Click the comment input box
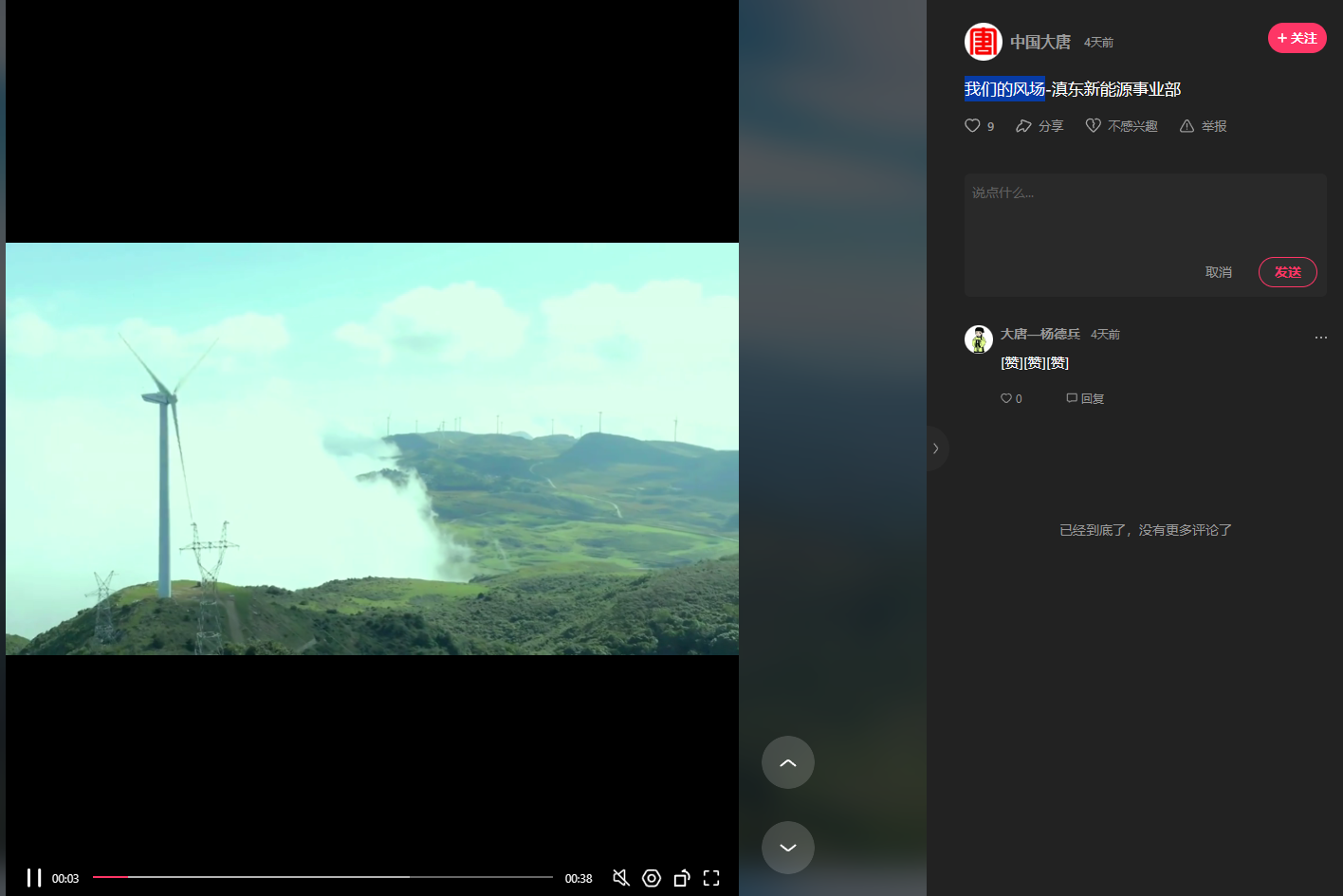1343x896 pixels. pos(1145,213)
